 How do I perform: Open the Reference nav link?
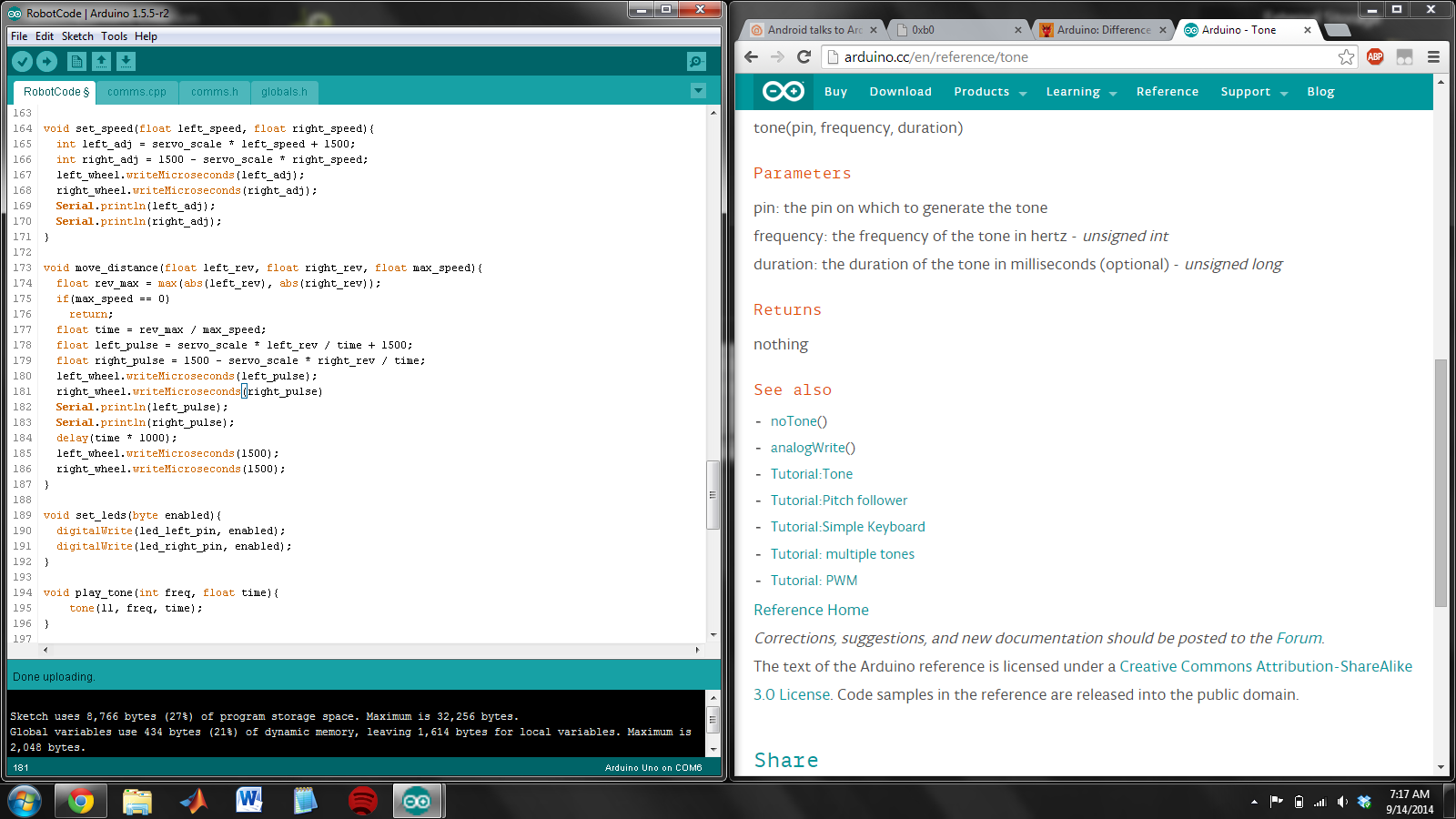pyautogui.click(x=1168, y=92)
